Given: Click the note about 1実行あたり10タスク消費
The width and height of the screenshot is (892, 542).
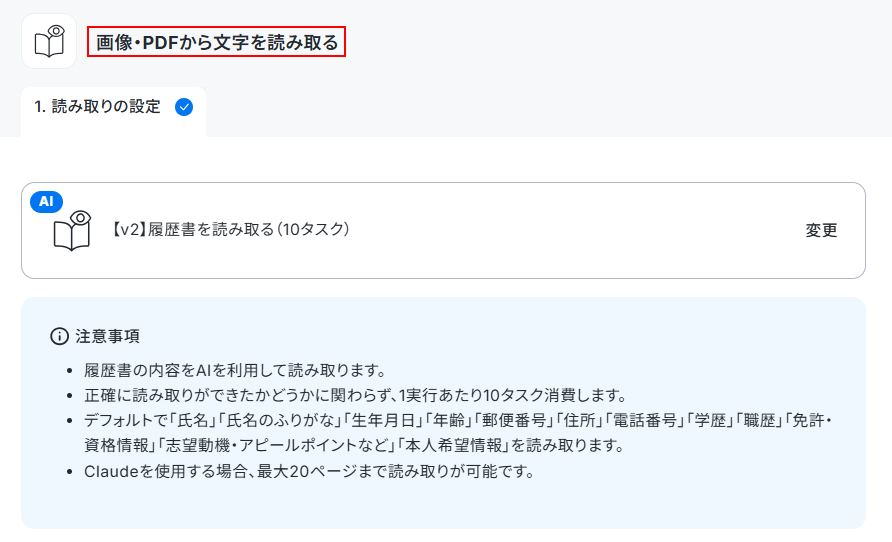Looking at the screenshot, I should click(356, 395).
